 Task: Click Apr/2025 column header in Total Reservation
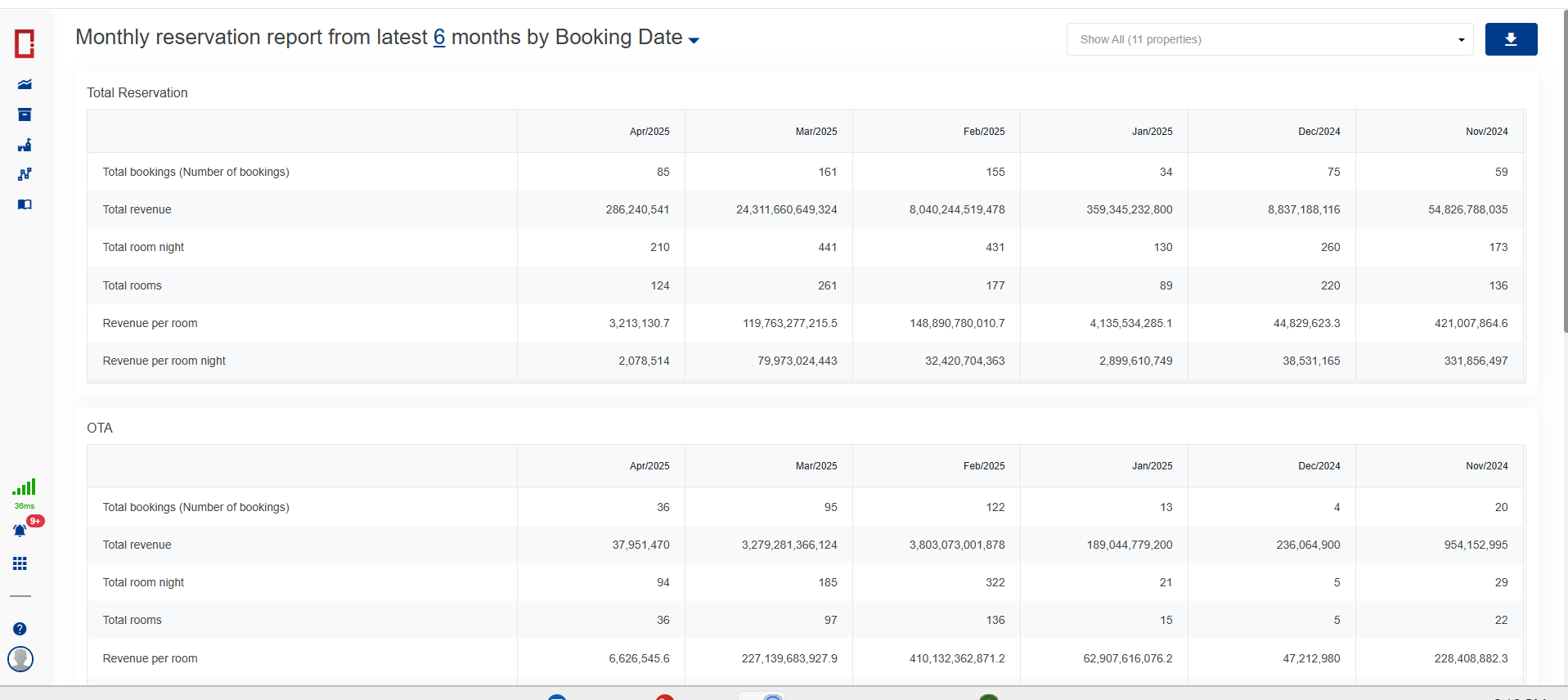click(x=649, y=132)
